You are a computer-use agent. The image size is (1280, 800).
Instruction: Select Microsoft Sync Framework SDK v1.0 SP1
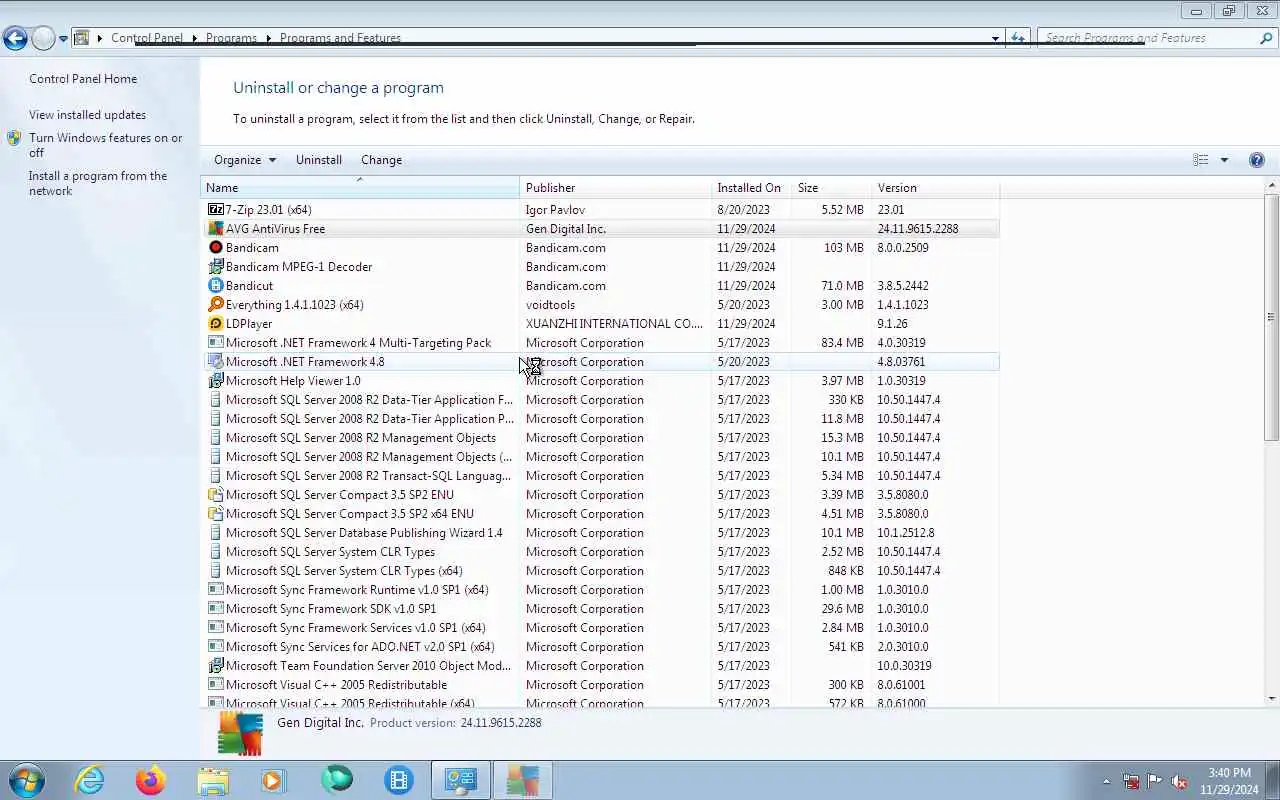point(600,608)
